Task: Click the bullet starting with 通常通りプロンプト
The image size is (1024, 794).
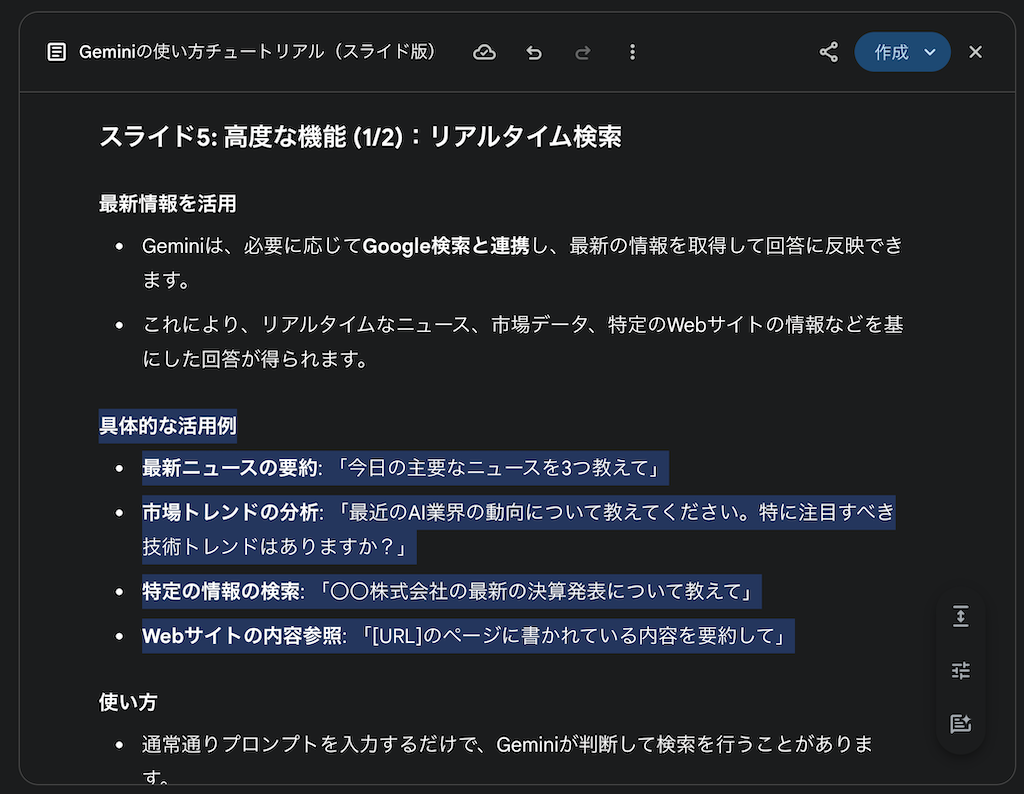Action: (507, 761)
